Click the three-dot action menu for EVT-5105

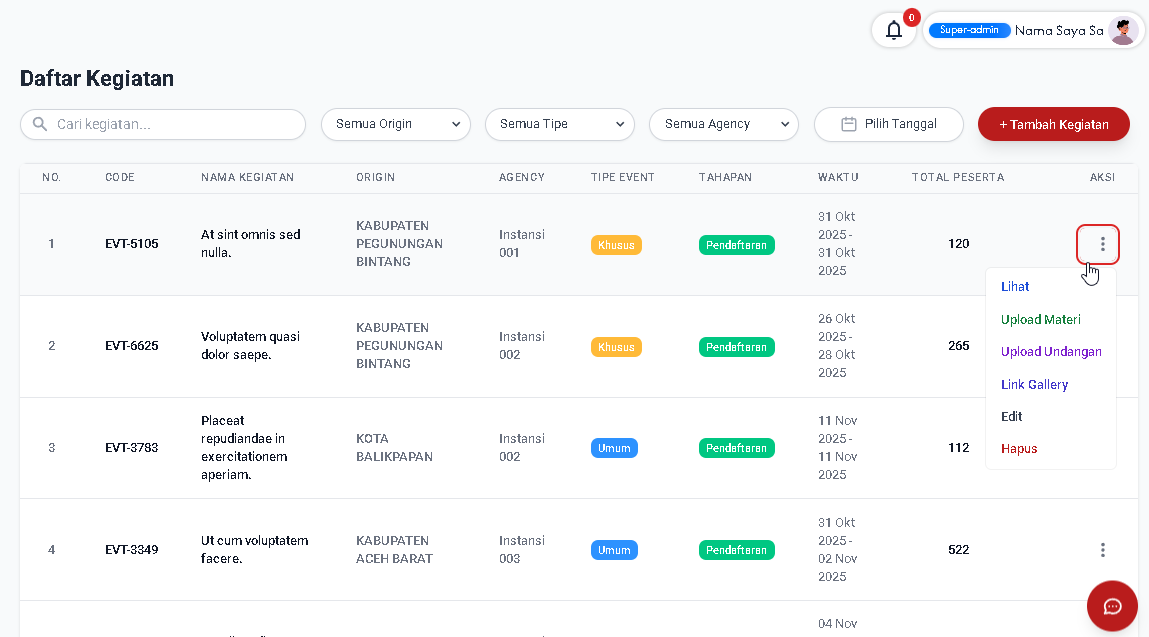1102,244
